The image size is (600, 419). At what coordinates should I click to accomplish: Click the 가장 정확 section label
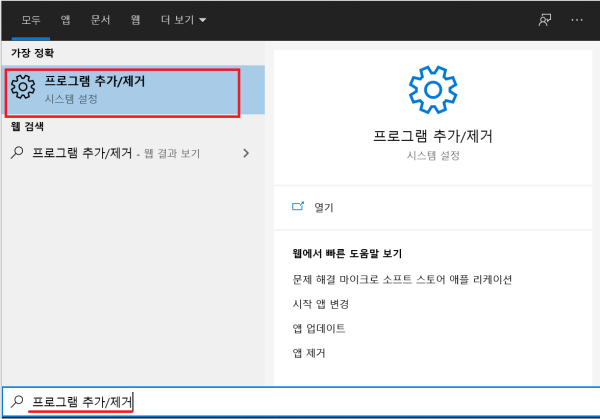pyautogui.click(x=33, y=53)
